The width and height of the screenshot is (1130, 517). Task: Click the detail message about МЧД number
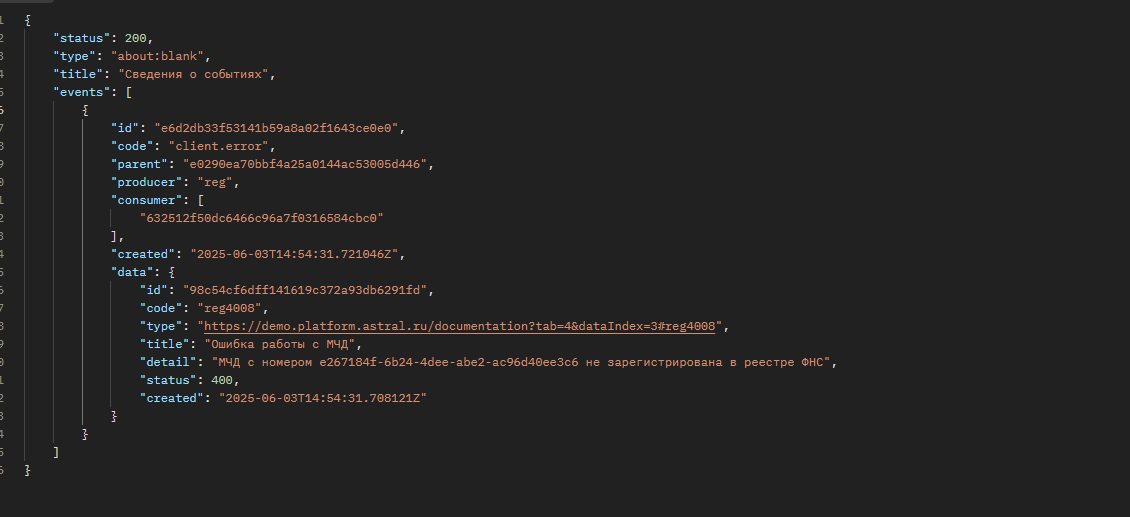coord(520,362)
